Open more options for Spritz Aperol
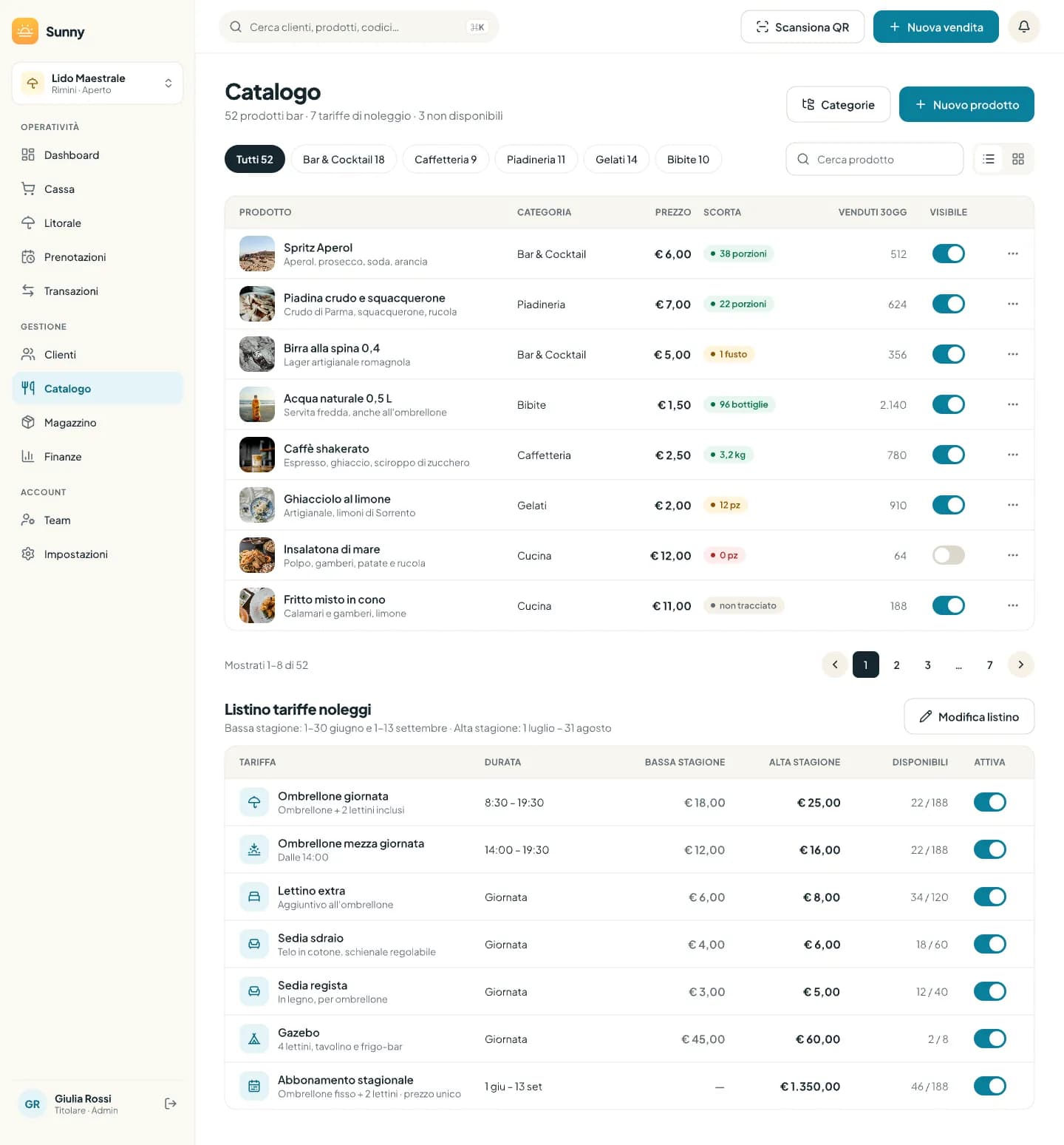This screenshot has width=1064, height=1145. tap(1012, 254)
